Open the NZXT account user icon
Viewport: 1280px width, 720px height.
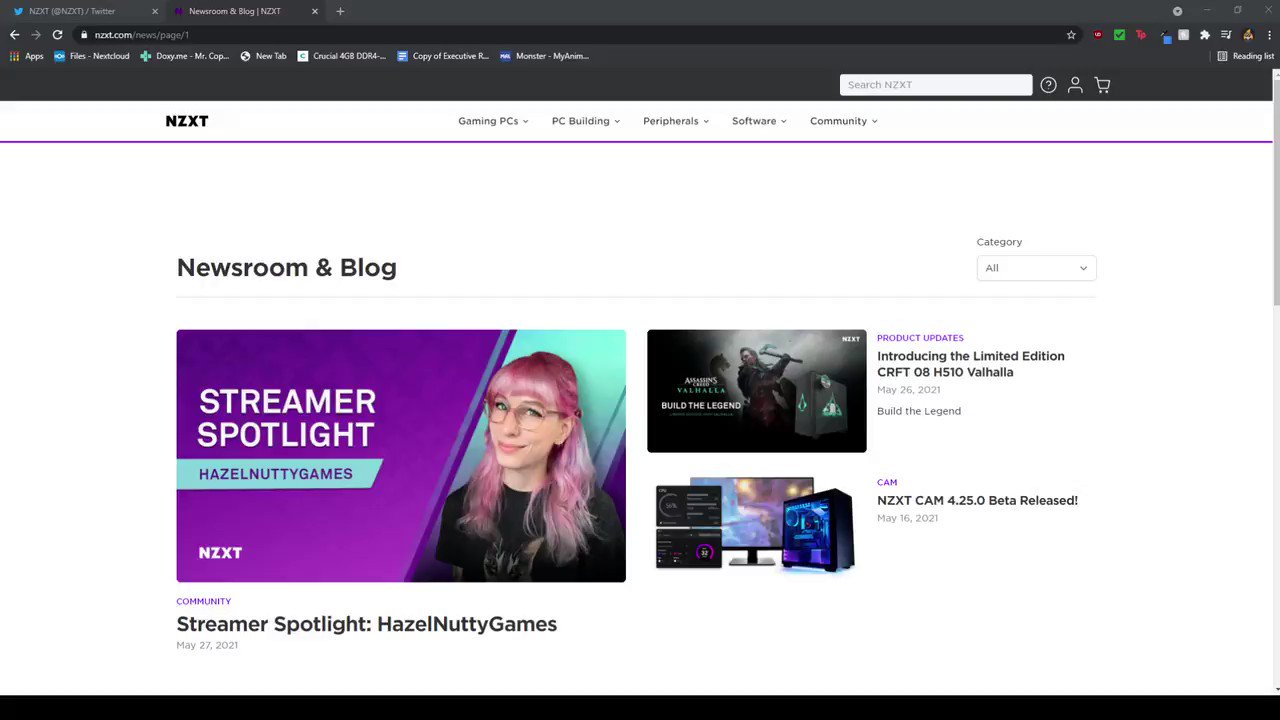1075,85
